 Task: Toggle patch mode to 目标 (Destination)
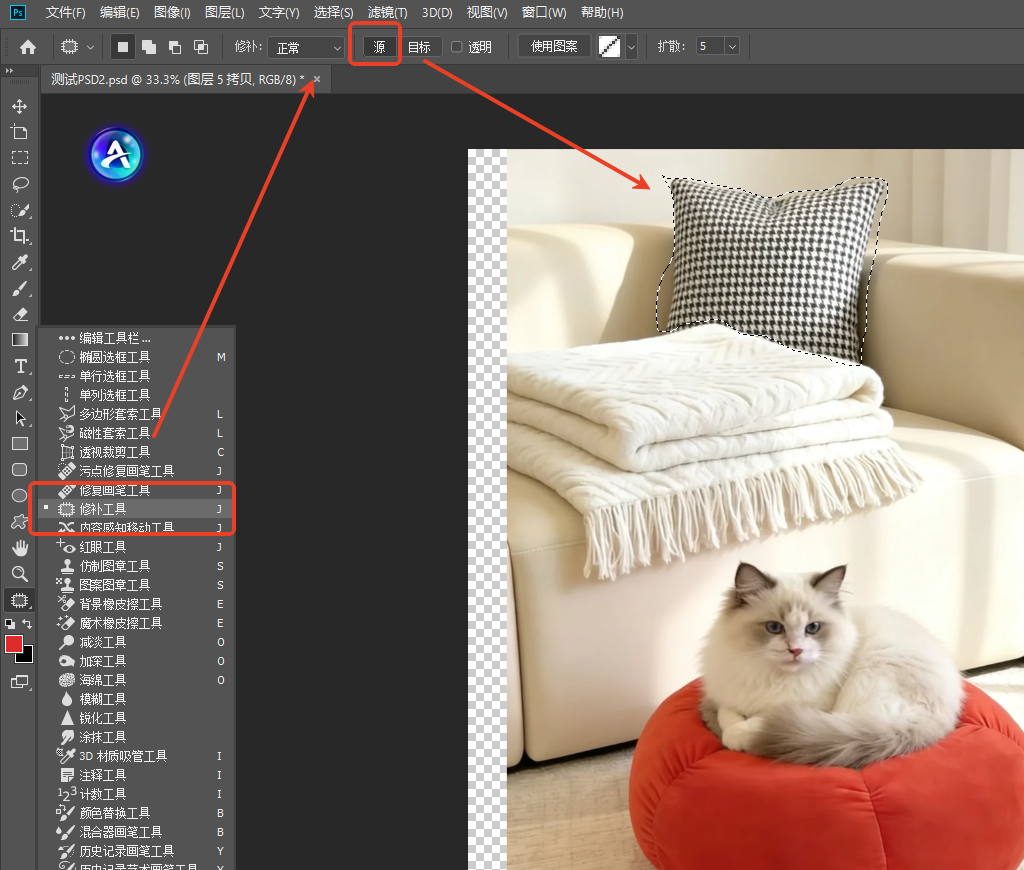[x=419, y=47]
